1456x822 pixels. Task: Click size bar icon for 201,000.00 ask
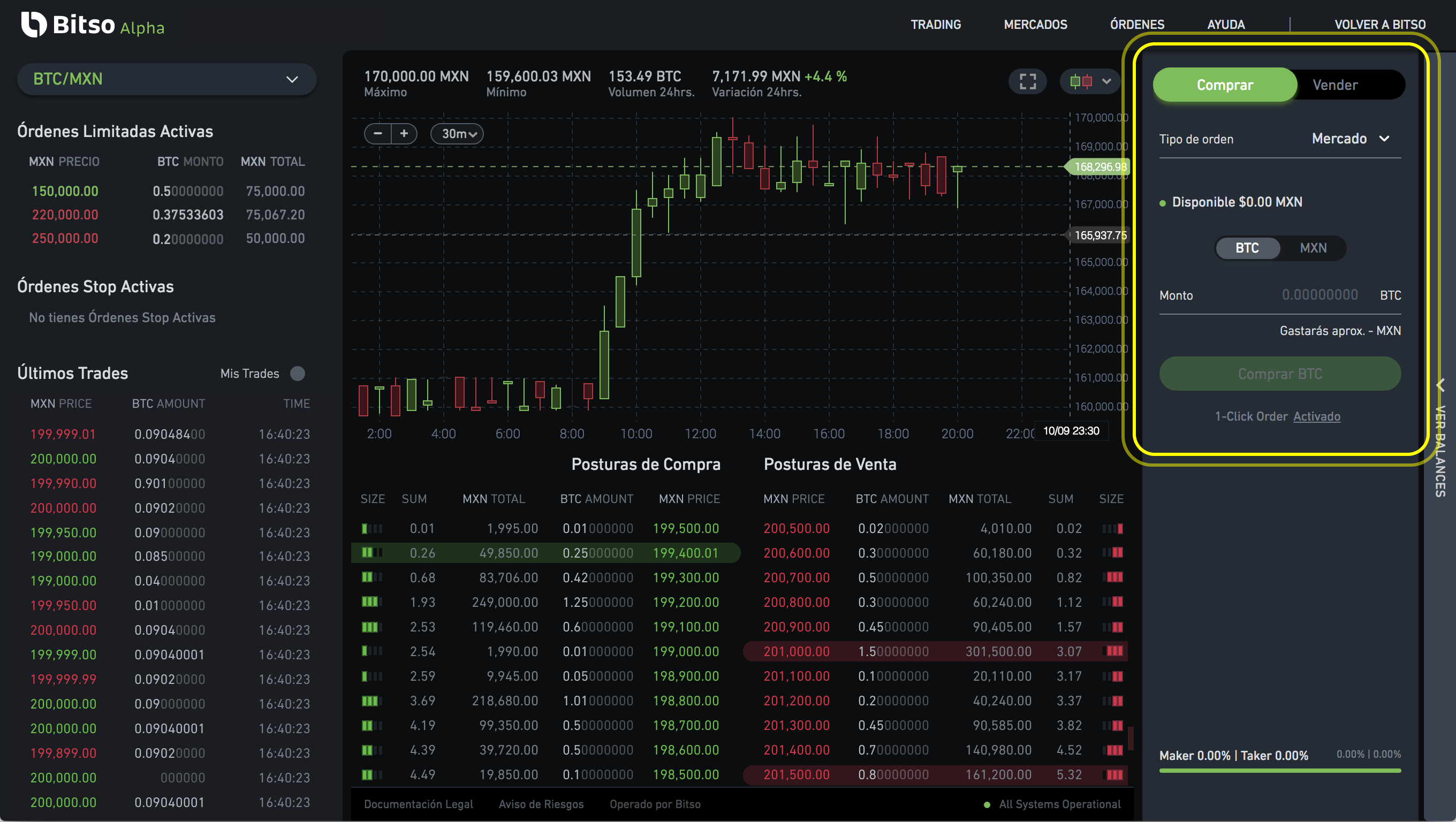[x=1112, y=651]
